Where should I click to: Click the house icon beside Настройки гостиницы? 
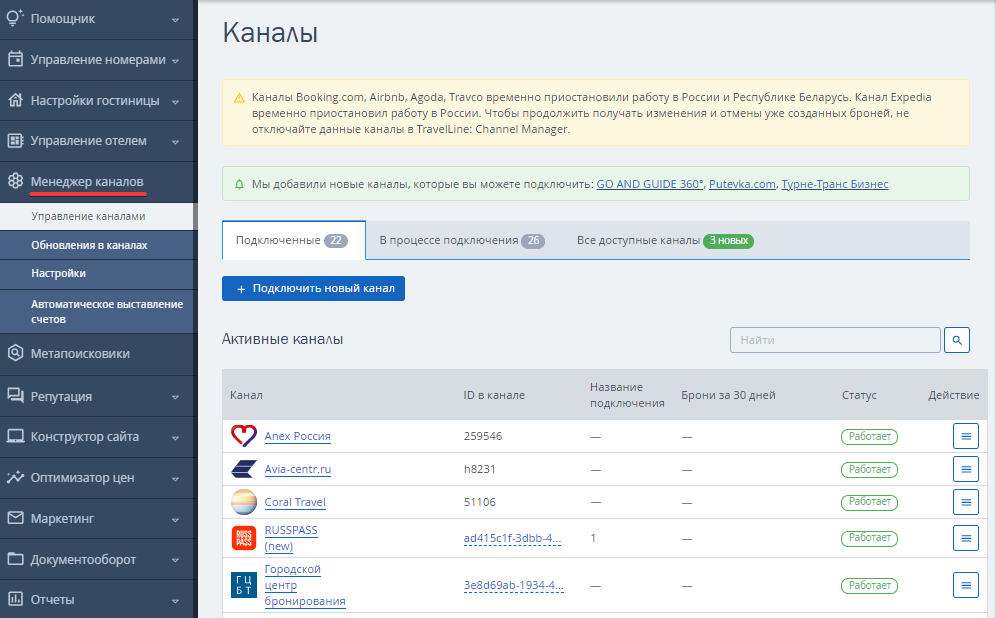pos(15,100)
